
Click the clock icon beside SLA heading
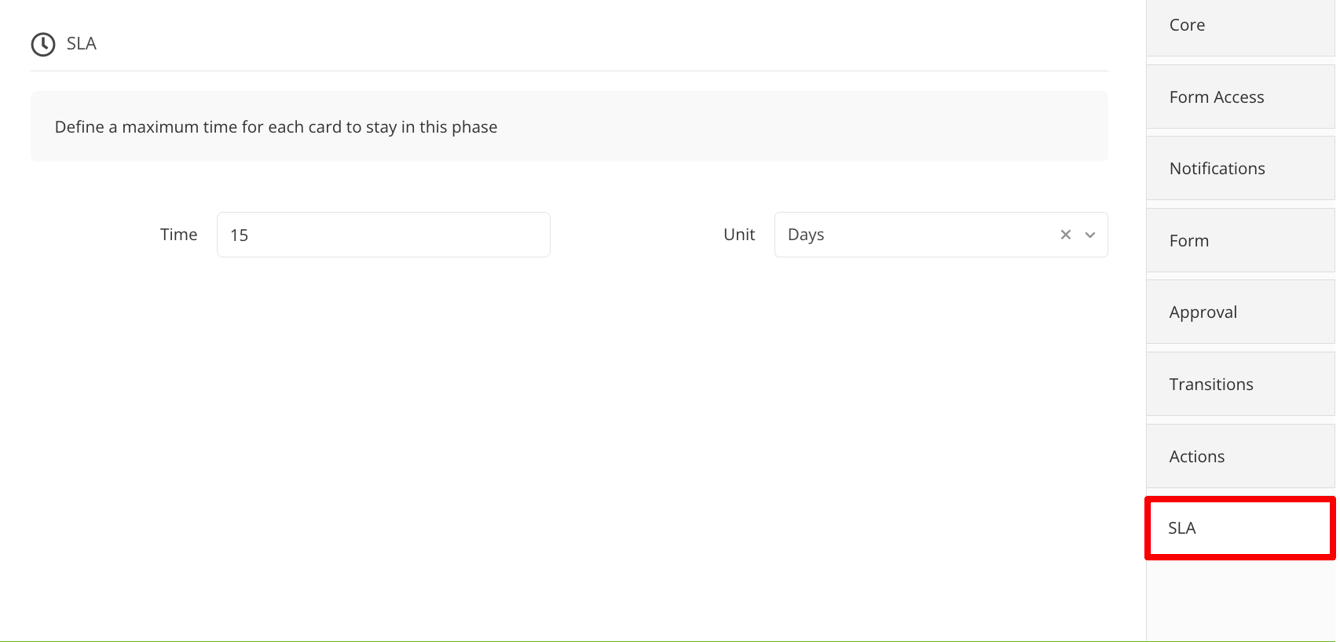(x=43, y=44)
